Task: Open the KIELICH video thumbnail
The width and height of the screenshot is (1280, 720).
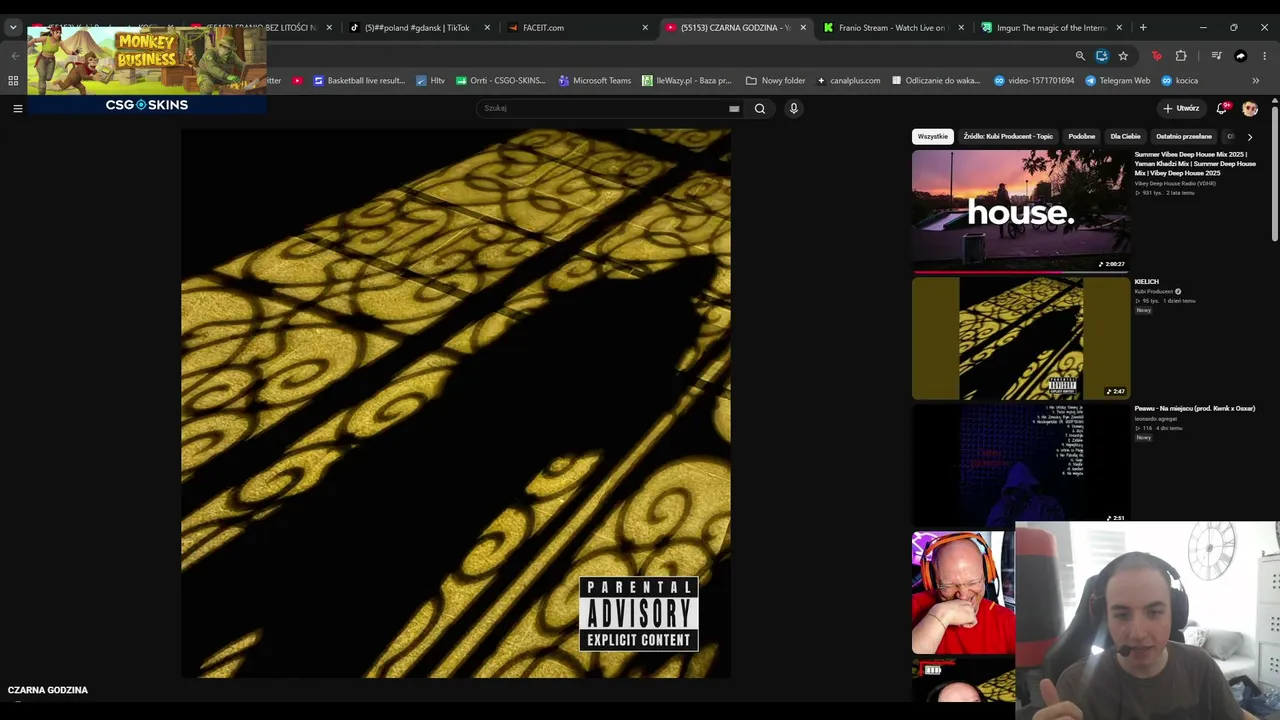Action: (1021, 338)
